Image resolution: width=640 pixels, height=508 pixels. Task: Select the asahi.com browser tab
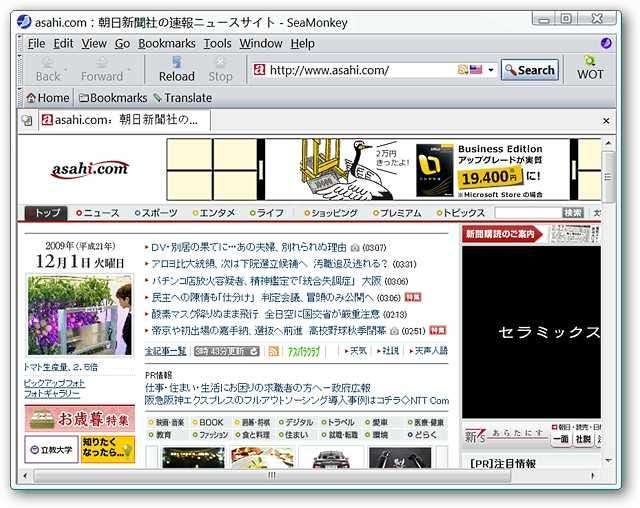point(120,120)
